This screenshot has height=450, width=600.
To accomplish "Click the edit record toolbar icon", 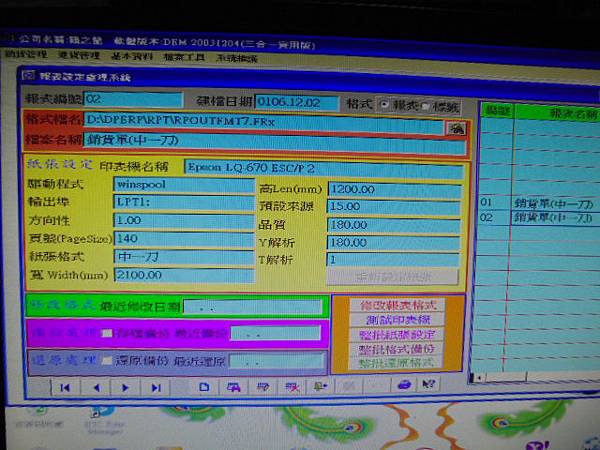I will pyautogui.click(x=263, y=387).
